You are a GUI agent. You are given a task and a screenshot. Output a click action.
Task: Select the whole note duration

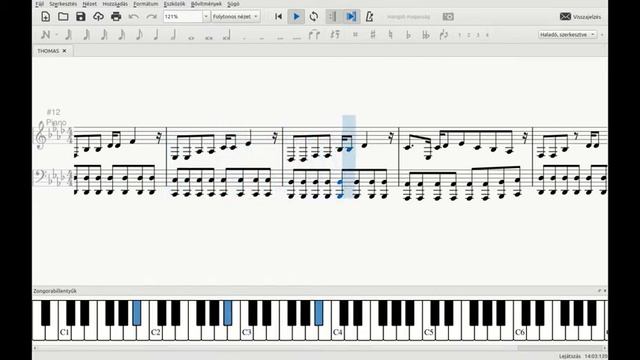click(191, 37)
